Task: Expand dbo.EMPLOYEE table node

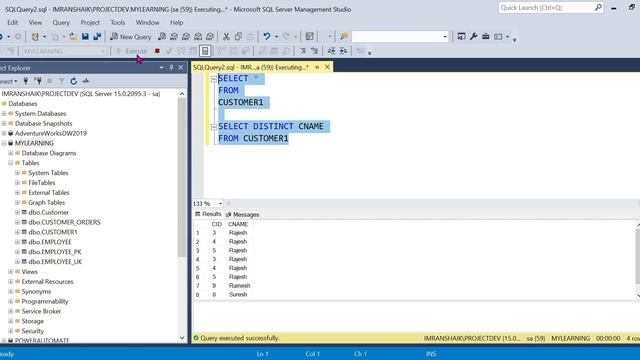Action: point(17,242)
